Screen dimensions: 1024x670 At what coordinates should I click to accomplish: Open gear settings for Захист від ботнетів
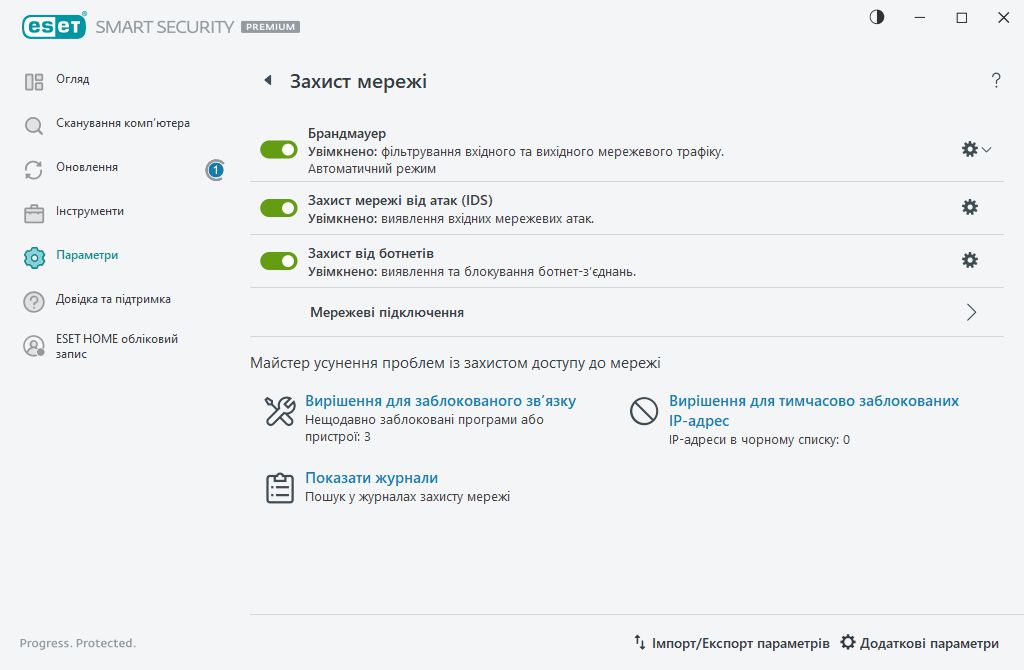pos(969,260)
